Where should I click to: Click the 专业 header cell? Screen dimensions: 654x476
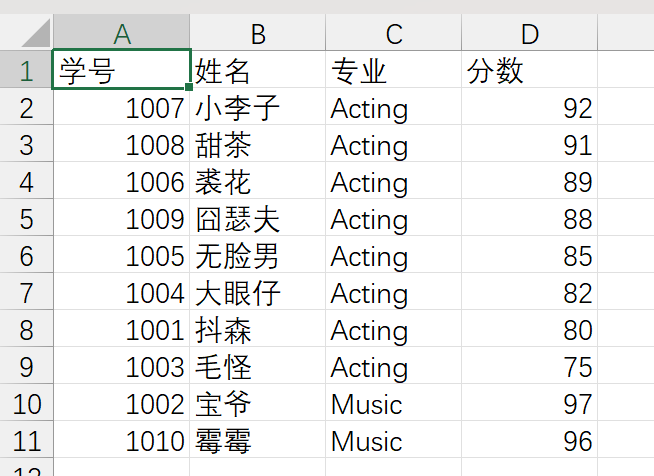point(394,71)
